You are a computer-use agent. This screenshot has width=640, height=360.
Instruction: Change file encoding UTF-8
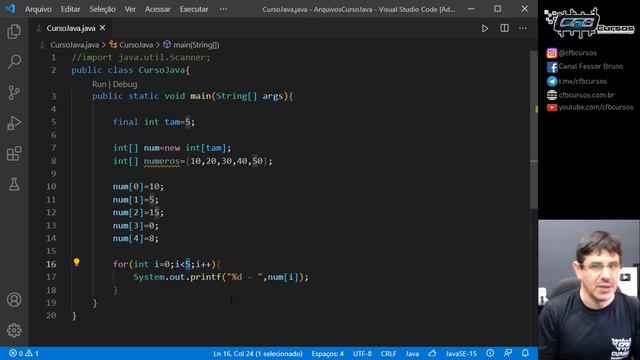click(x=362, y=353)
